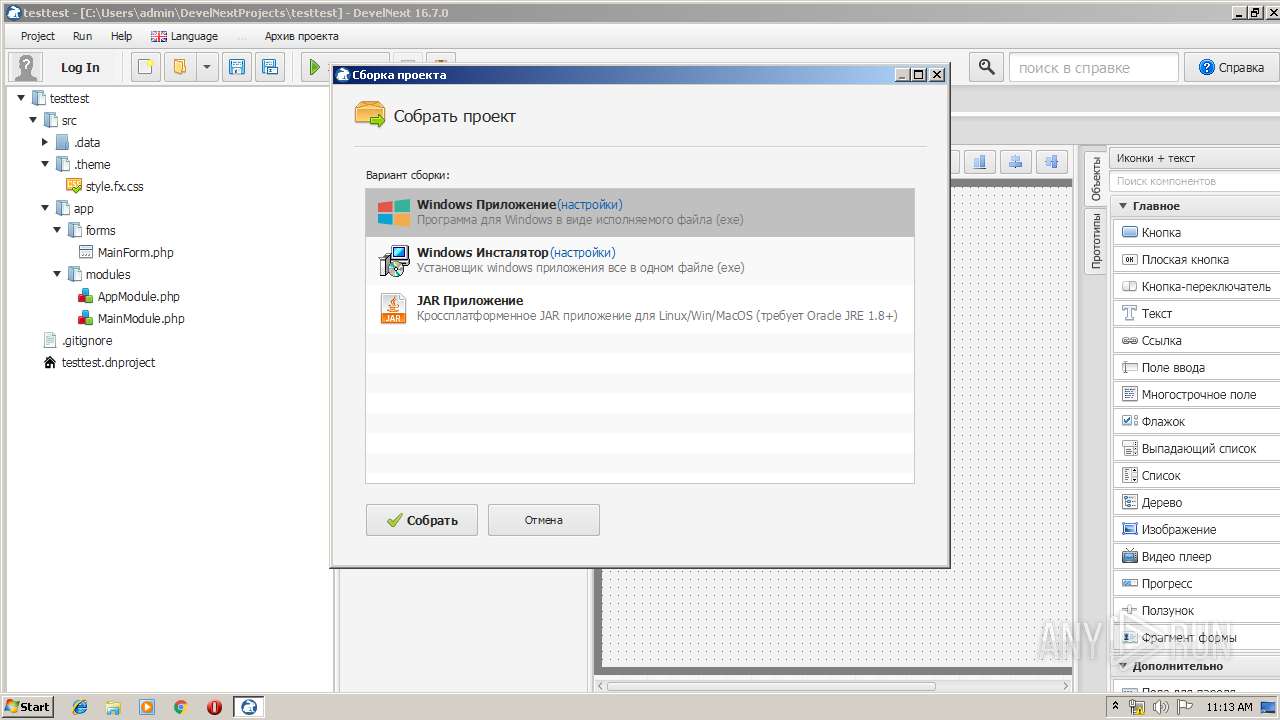Screen dimensions: 1280x720
Task: Switch to the Прототипы vertical tab
Action: tap(1095, 241)
